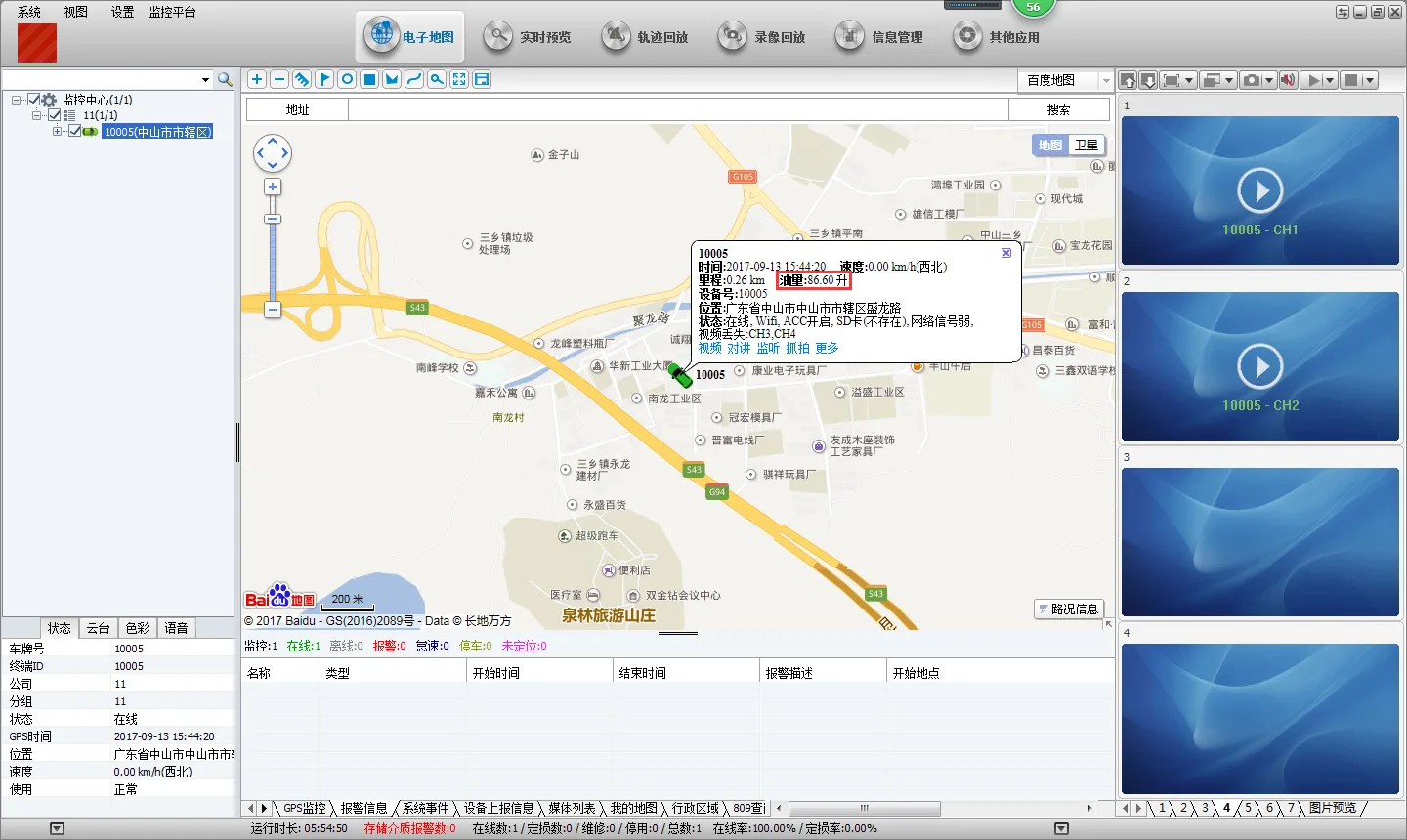Click the zoom-out minus on map slider
Image resolution: width=1407 pixels, height=840 pixels.
point(273,310)
